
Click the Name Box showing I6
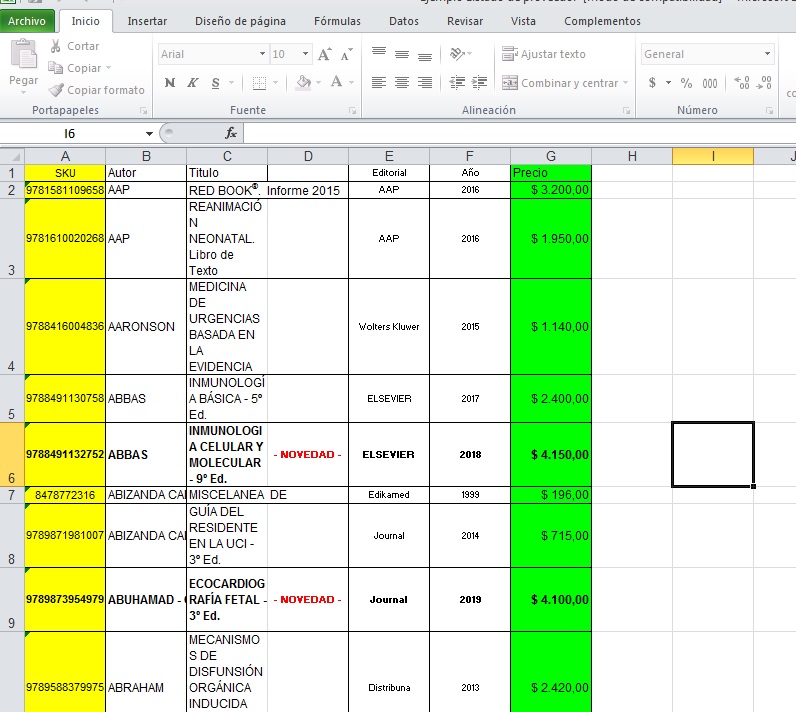[71, 133]
